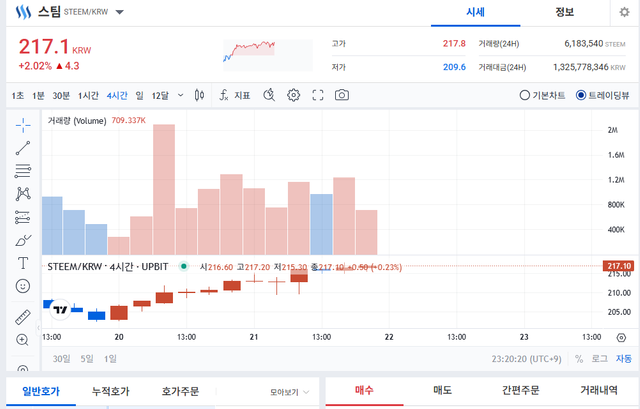
Task: Select the ruler measure tool
Action: [23, 317]
